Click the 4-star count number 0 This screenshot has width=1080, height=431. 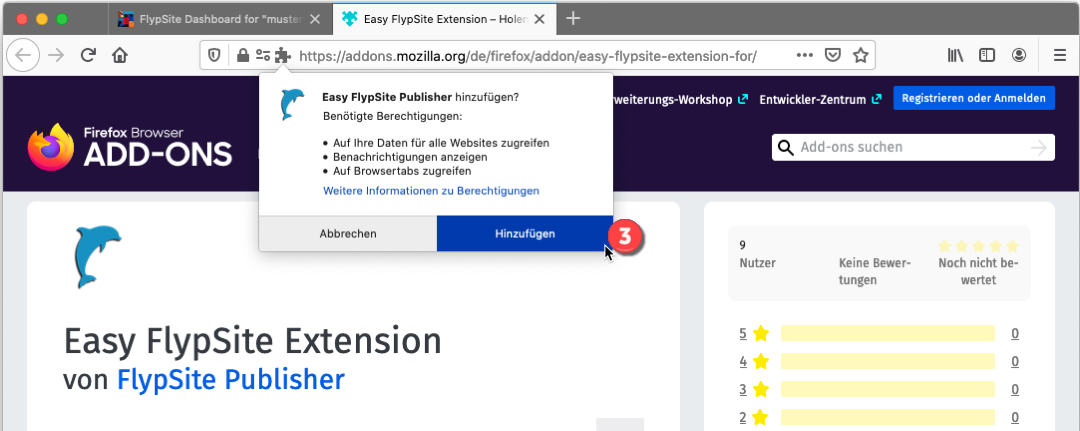[x=1015, y=361]
